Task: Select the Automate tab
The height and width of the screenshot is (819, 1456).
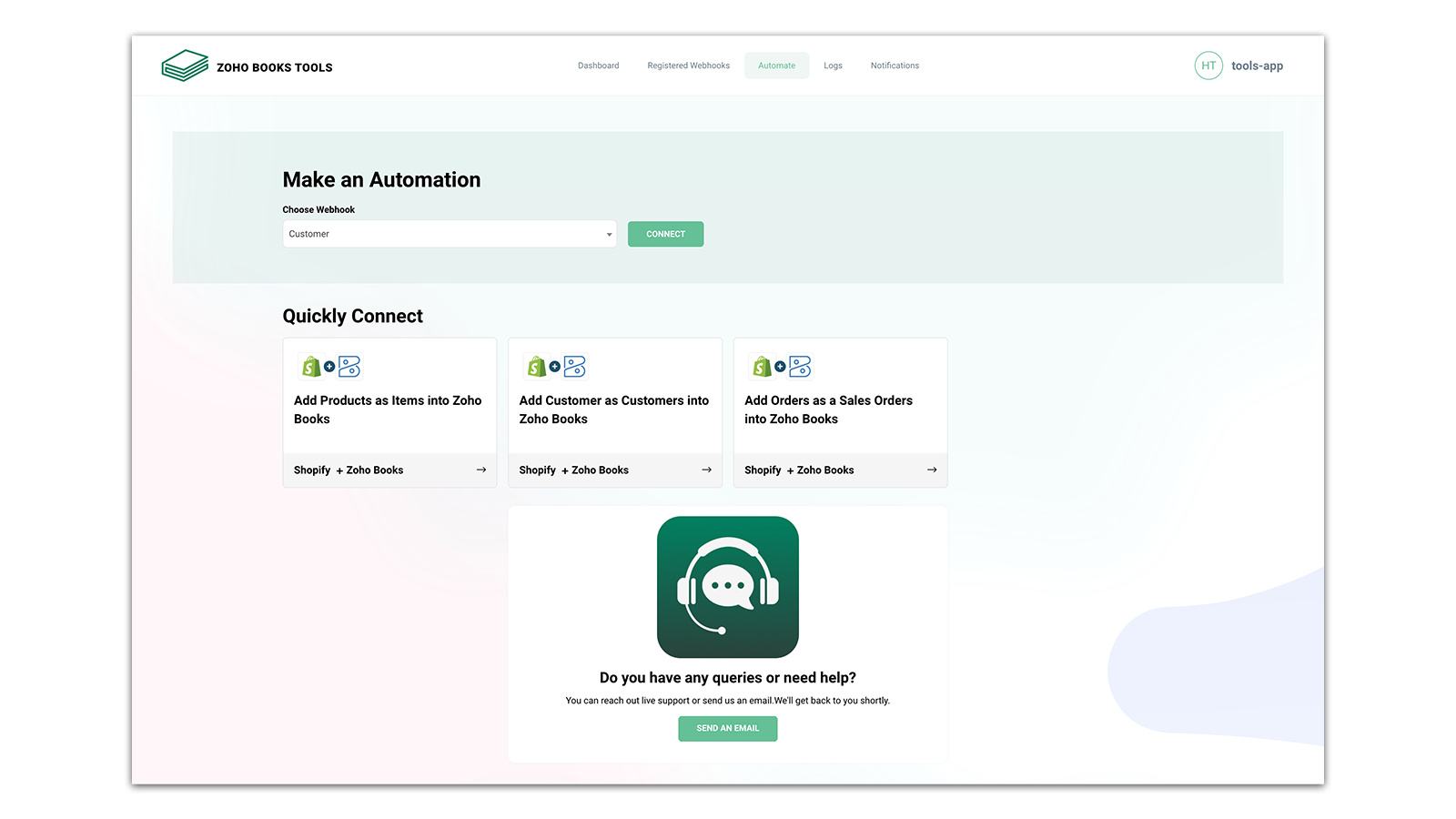Action: coord(776,66)
